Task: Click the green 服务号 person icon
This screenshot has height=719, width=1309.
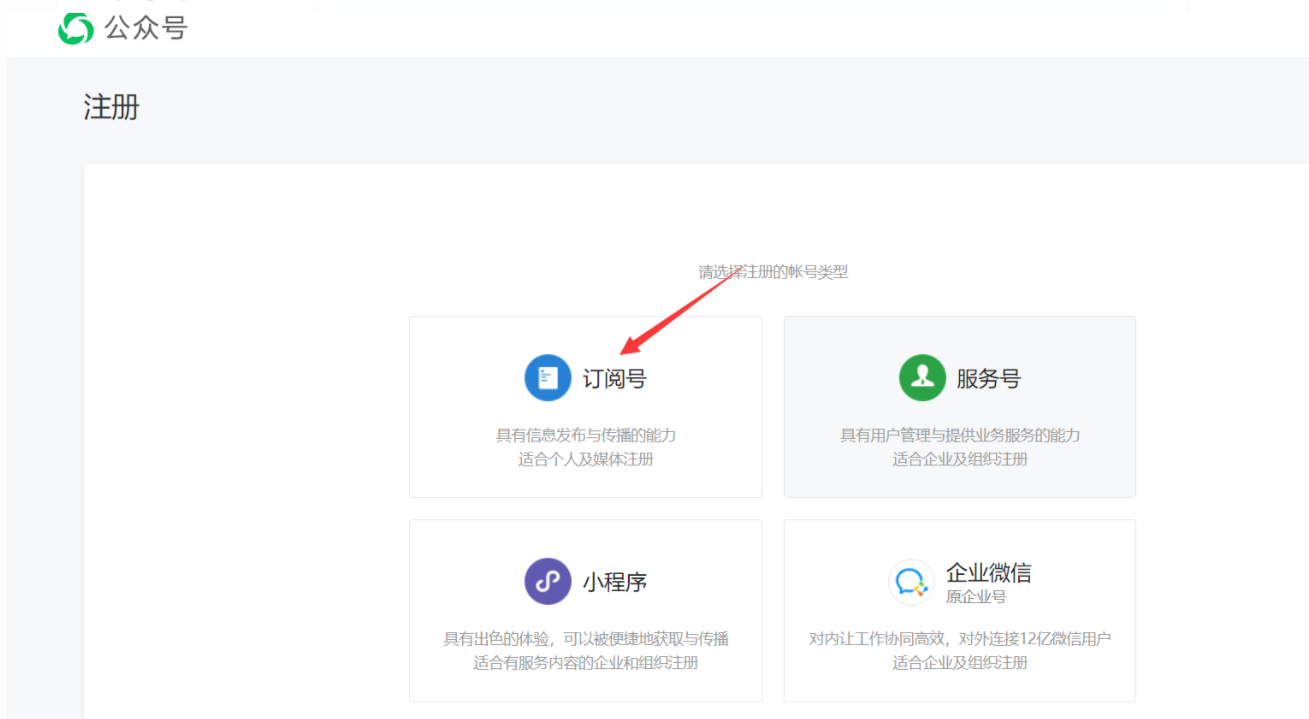Action: [x=922, y=378]
